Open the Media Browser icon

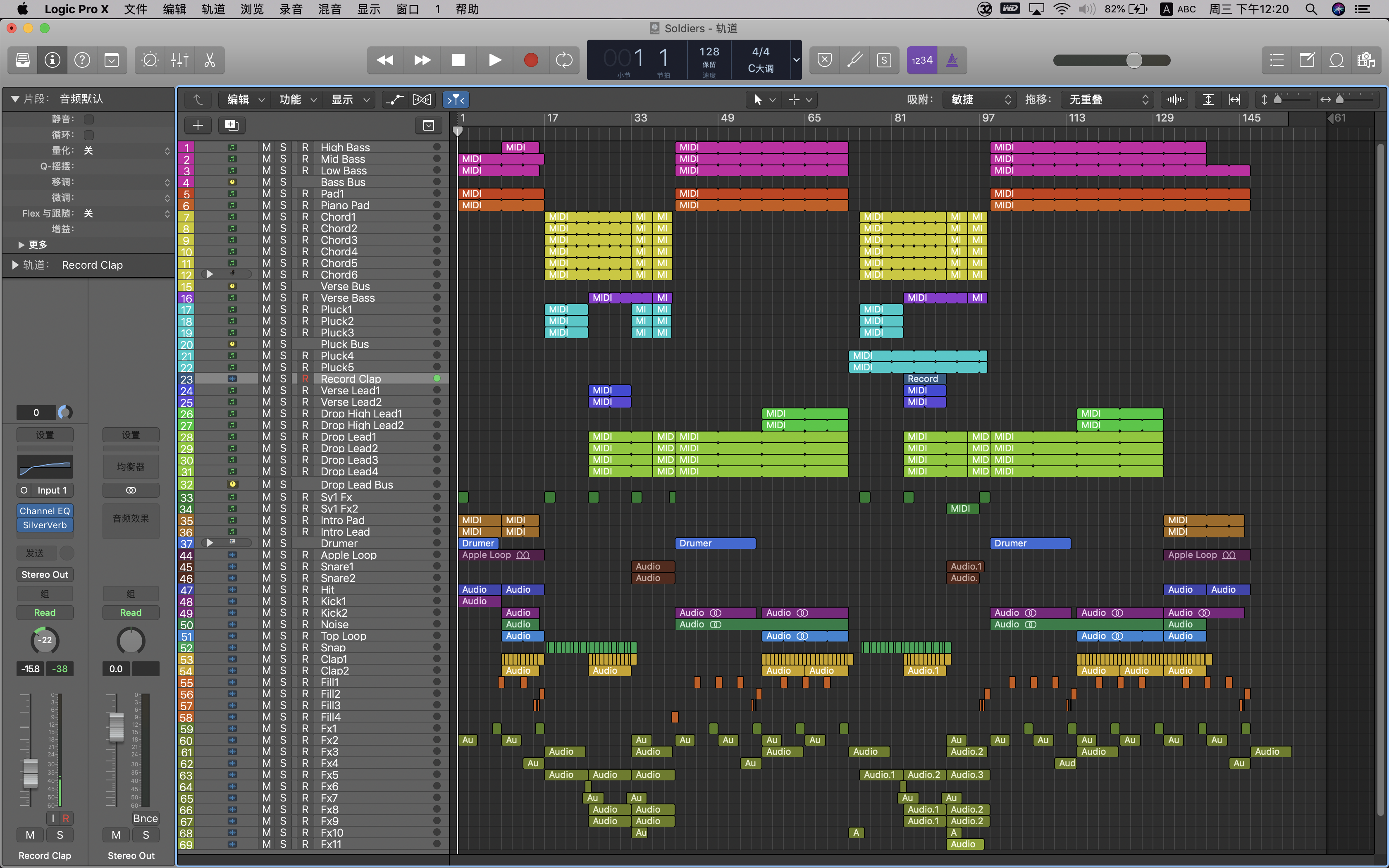(1366, 60)
